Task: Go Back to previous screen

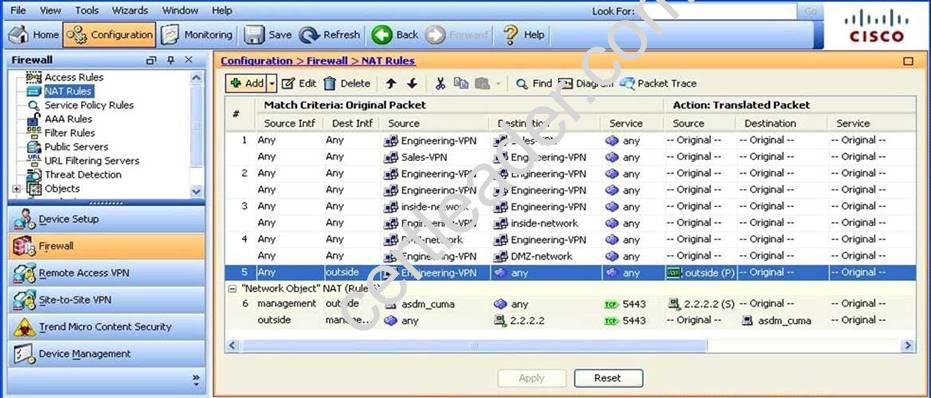Action: point(395,35)
